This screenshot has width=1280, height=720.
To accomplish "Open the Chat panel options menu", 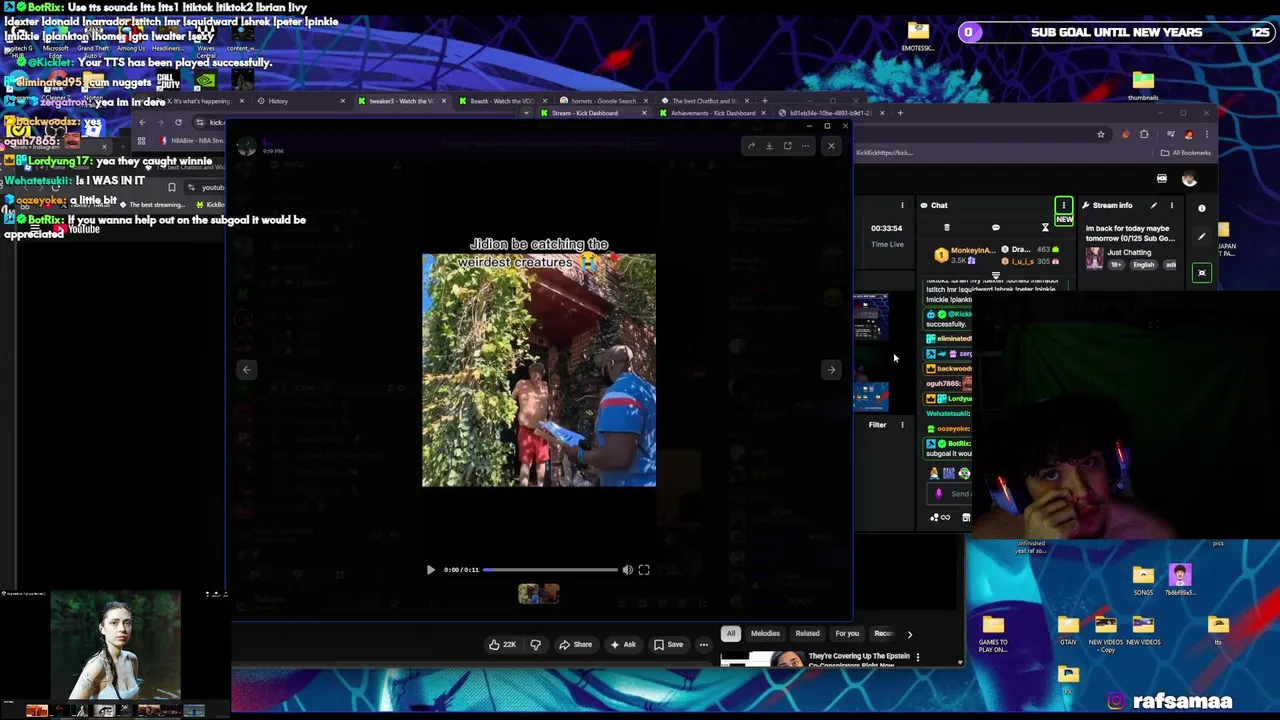I will pos(1064,205).
